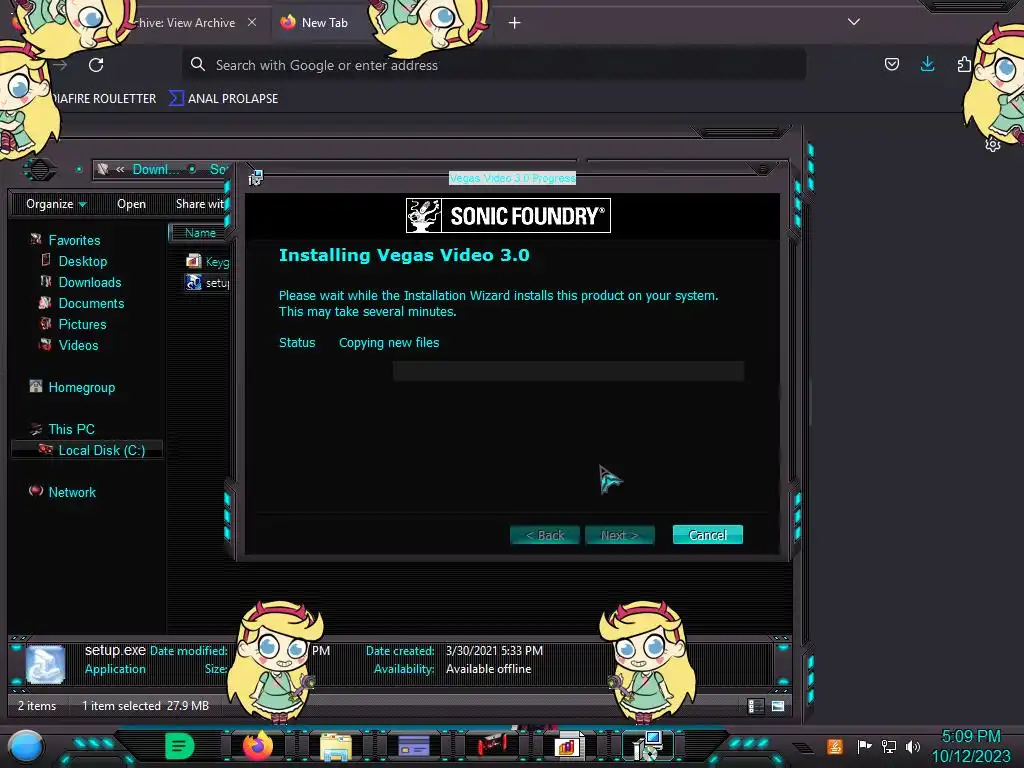Open Firefox from the taskbar
Screen dimensions: 1024x768
click(x=257, y=746)
